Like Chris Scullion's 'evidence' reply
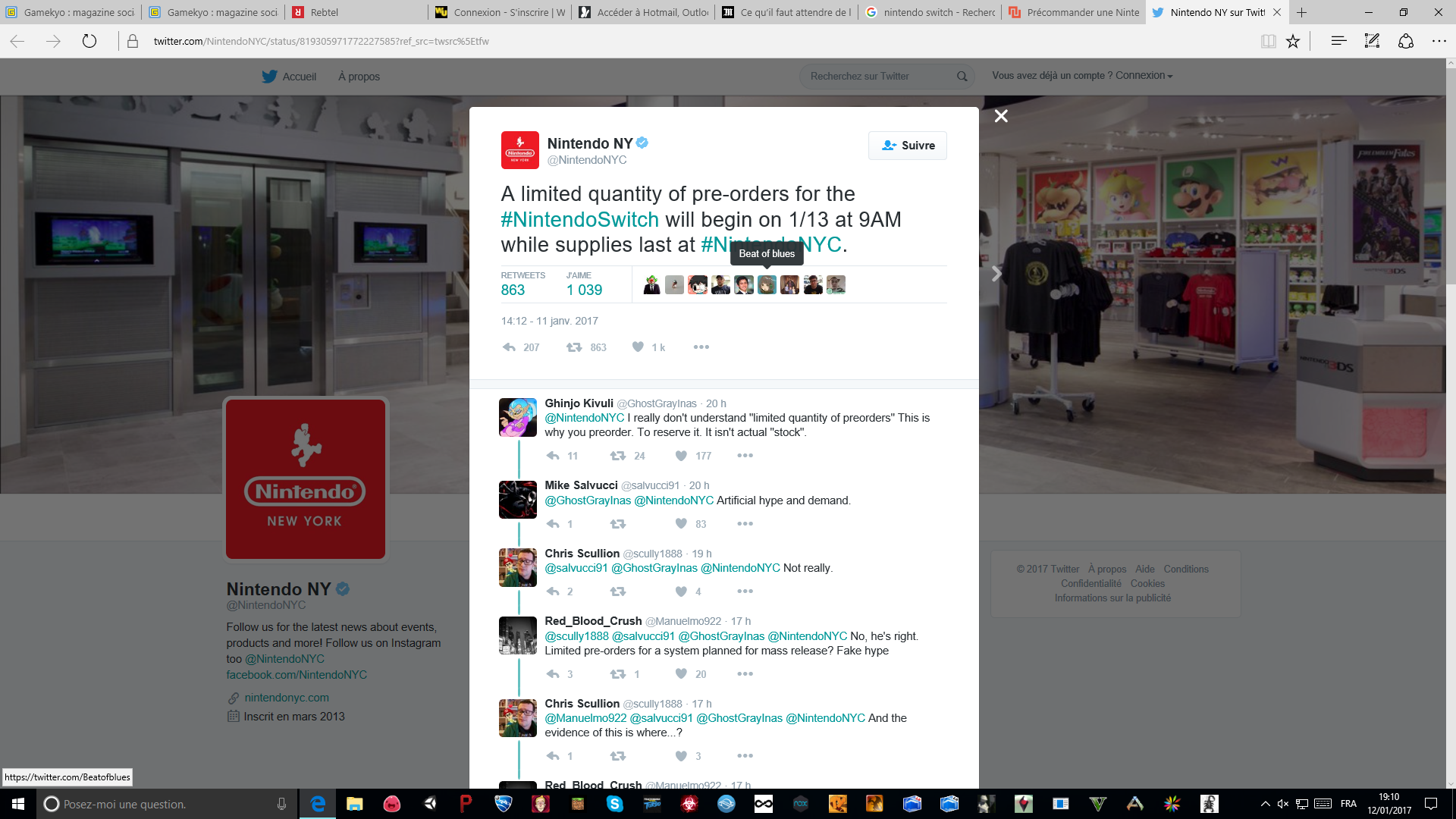 click(x=681, y=756)
